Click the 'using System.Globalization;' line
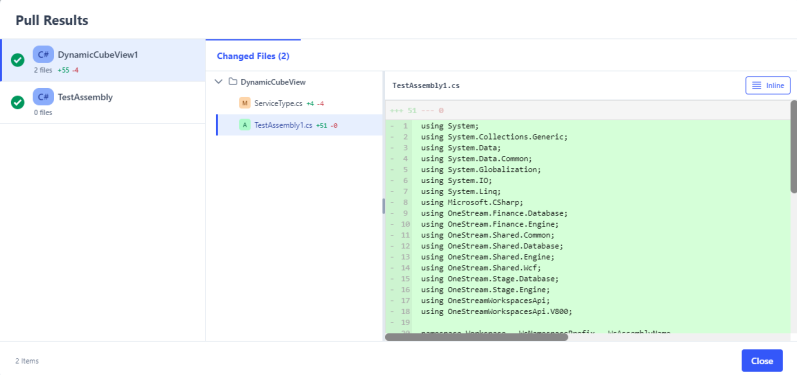 [481, 169]
